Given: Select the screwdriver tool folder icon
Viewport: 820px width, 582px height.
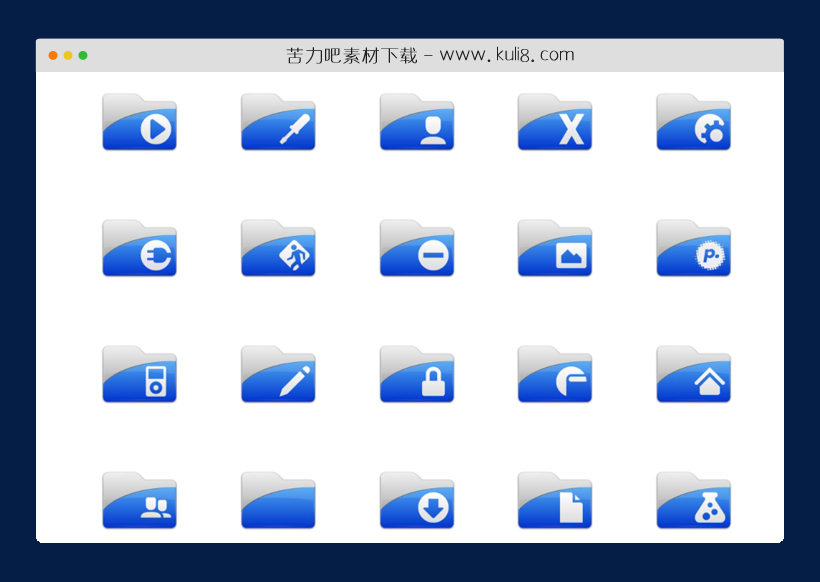Looking at the screenshot, I should tap(278, 122).
